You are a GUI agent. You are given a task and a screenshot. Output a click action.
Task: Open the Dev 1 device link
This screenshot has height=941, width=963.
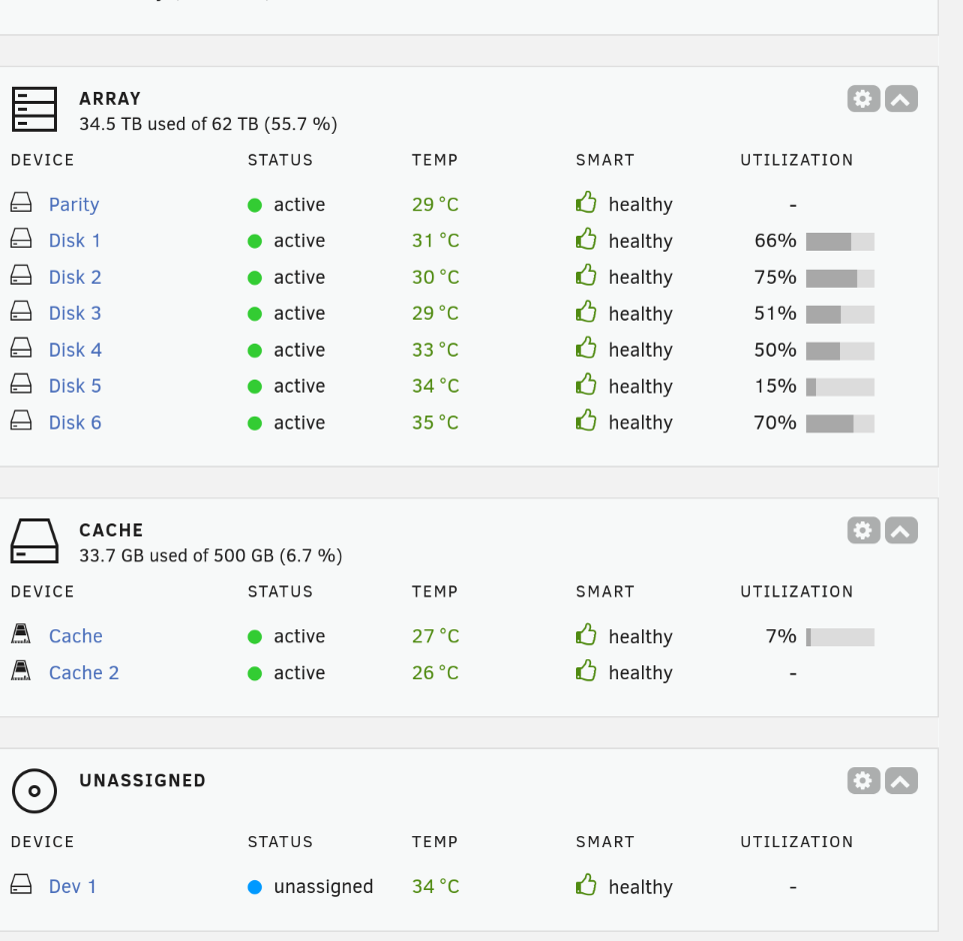pos(72,887)
